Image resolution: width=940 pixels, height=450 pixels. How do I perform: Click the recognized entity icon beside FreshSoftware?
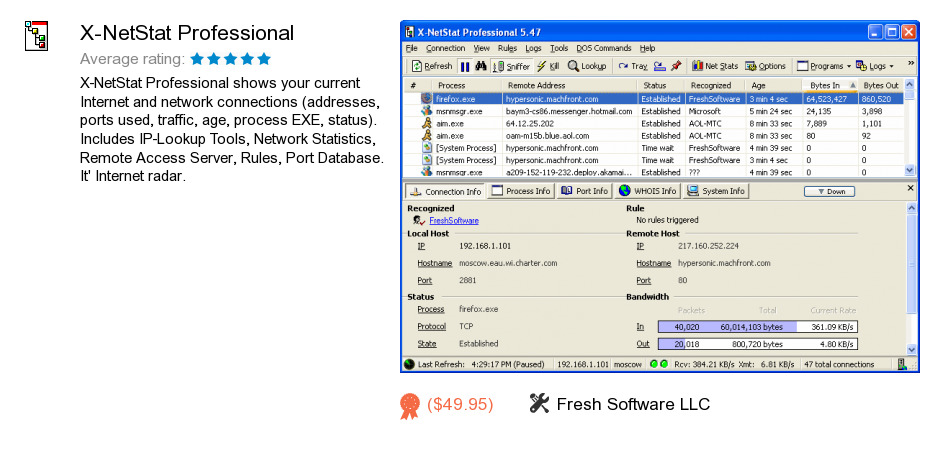[x=419, y=221]
